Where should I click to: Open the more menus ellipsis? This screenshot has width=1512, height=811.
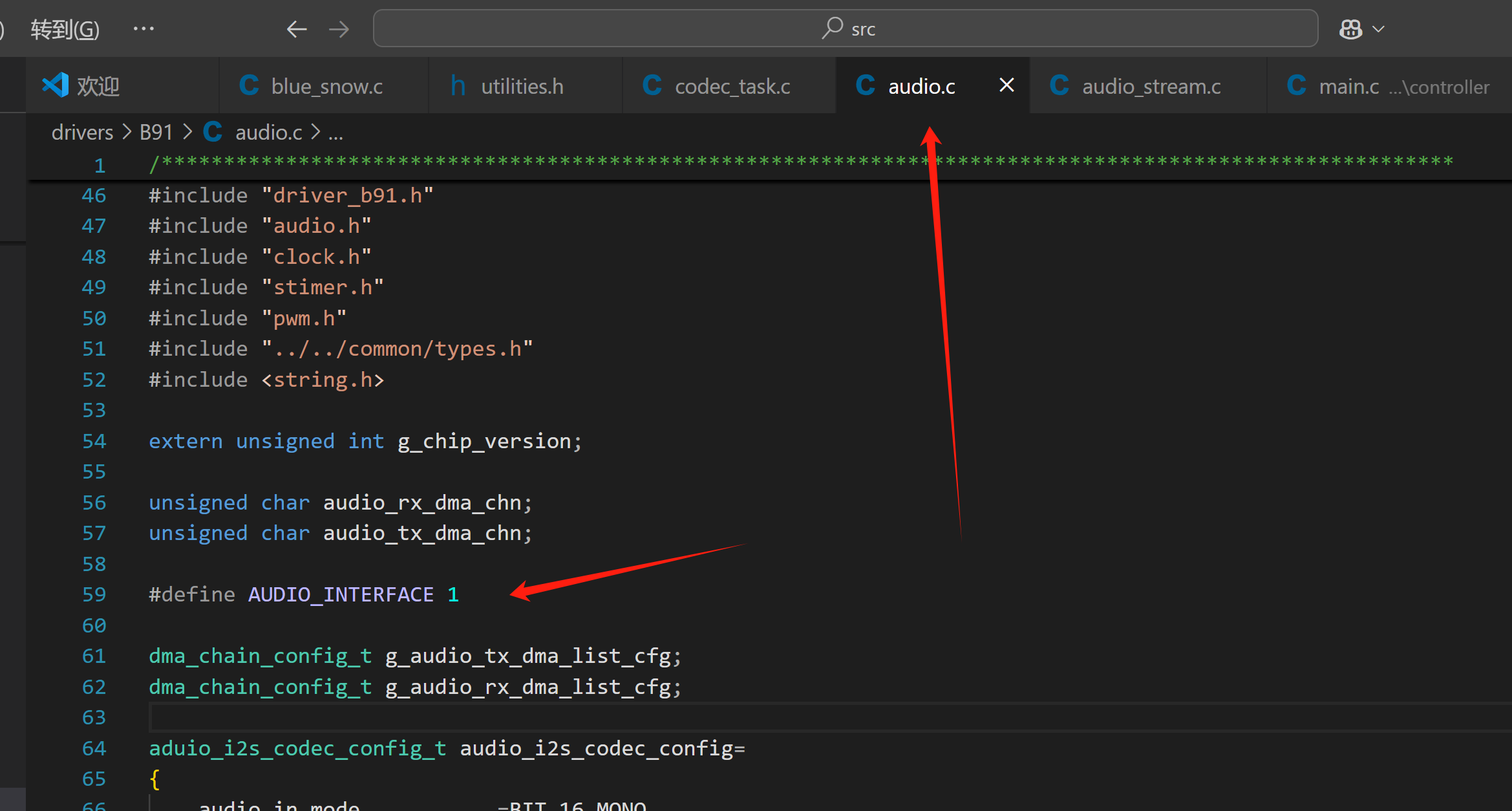click(144, 28)
